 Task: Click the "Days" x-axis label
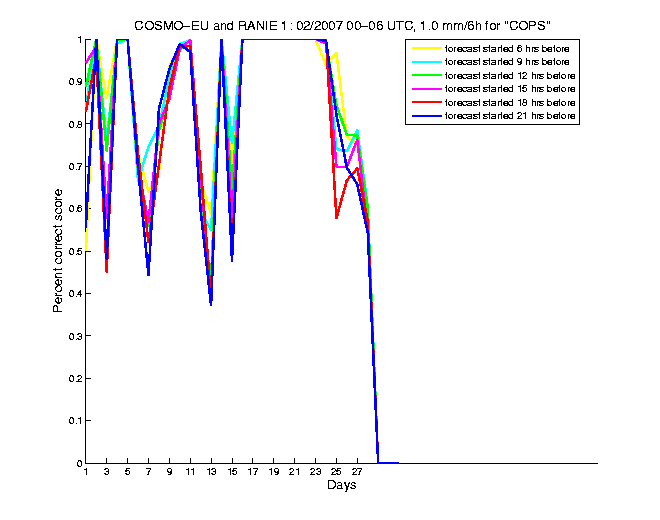pyautogui.click(x=341, y=486)
